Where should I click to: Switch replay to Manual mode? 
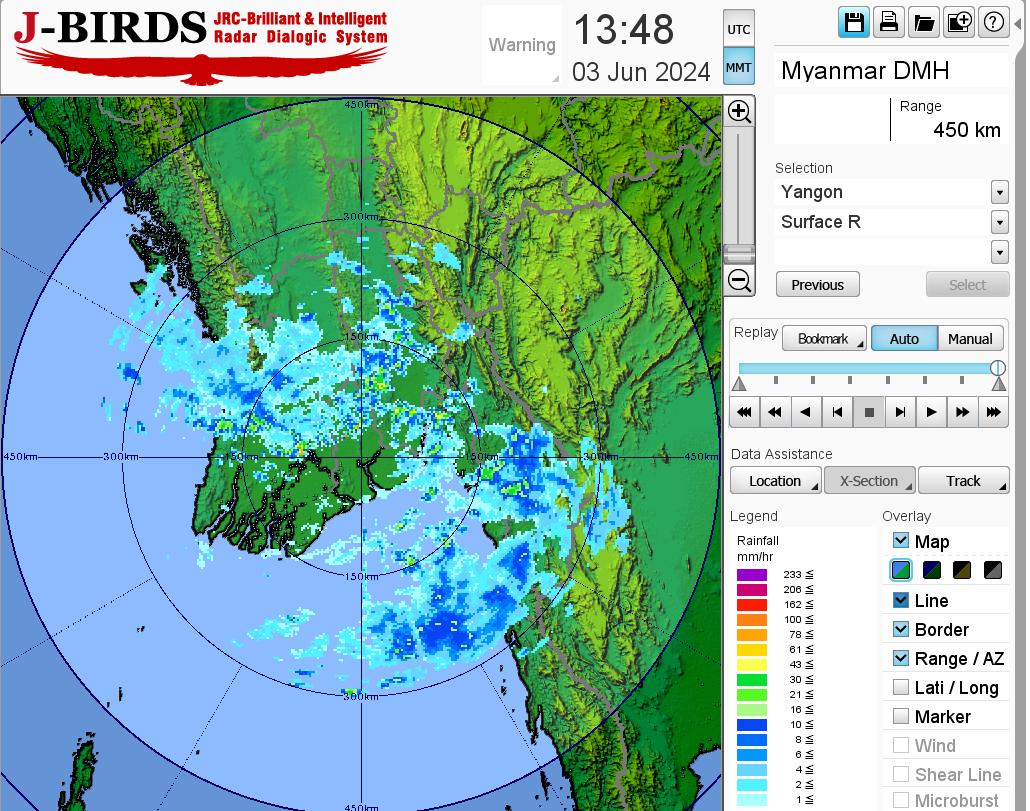969,339
